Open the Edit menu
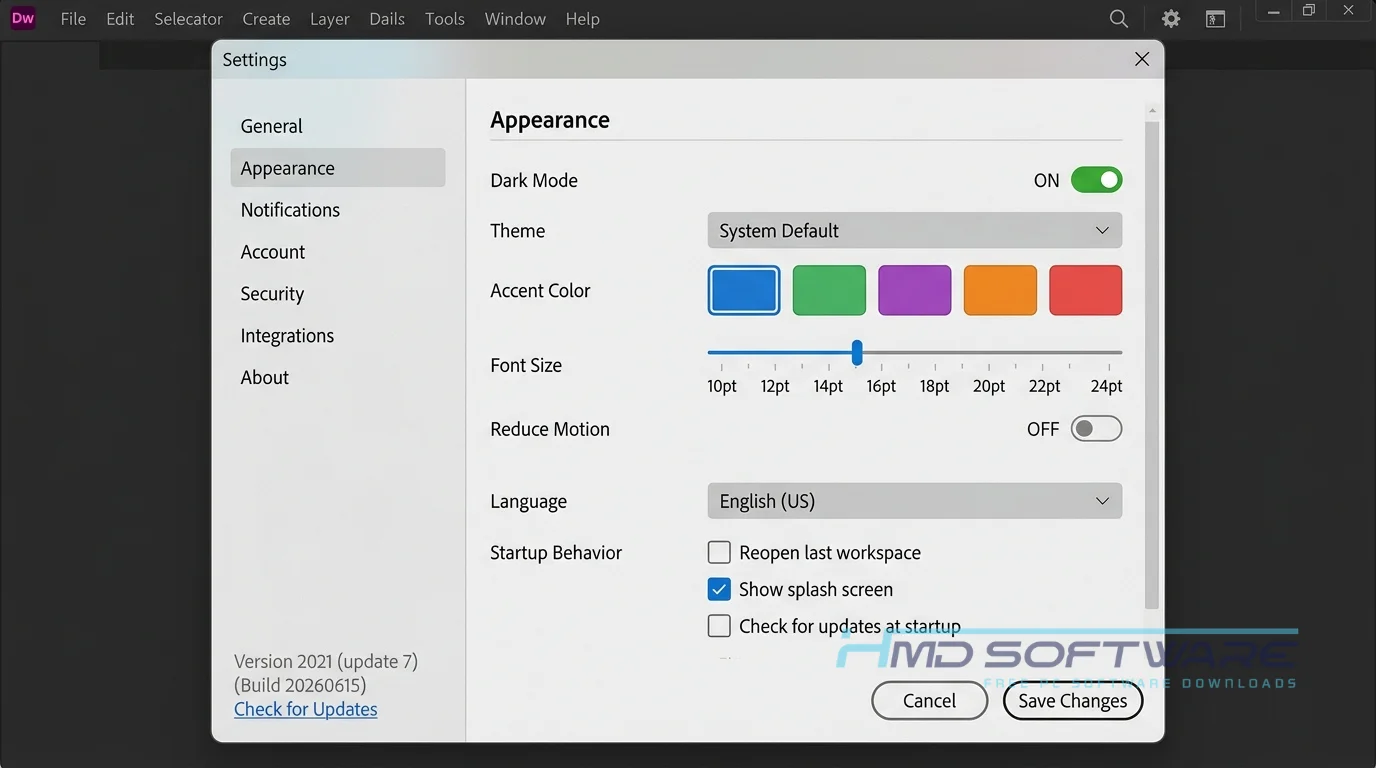 pos(120,19)
